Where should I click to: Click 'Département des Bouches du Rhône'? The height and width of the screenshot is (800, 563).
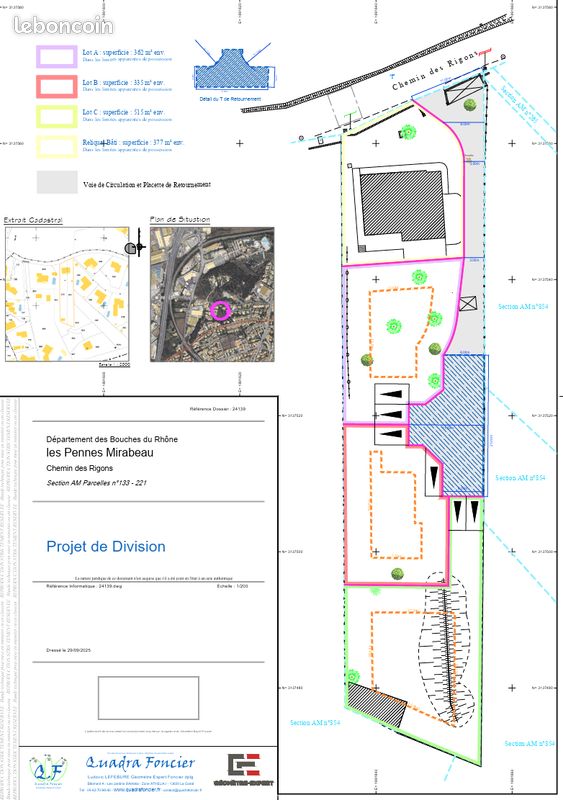pos(112,439)
